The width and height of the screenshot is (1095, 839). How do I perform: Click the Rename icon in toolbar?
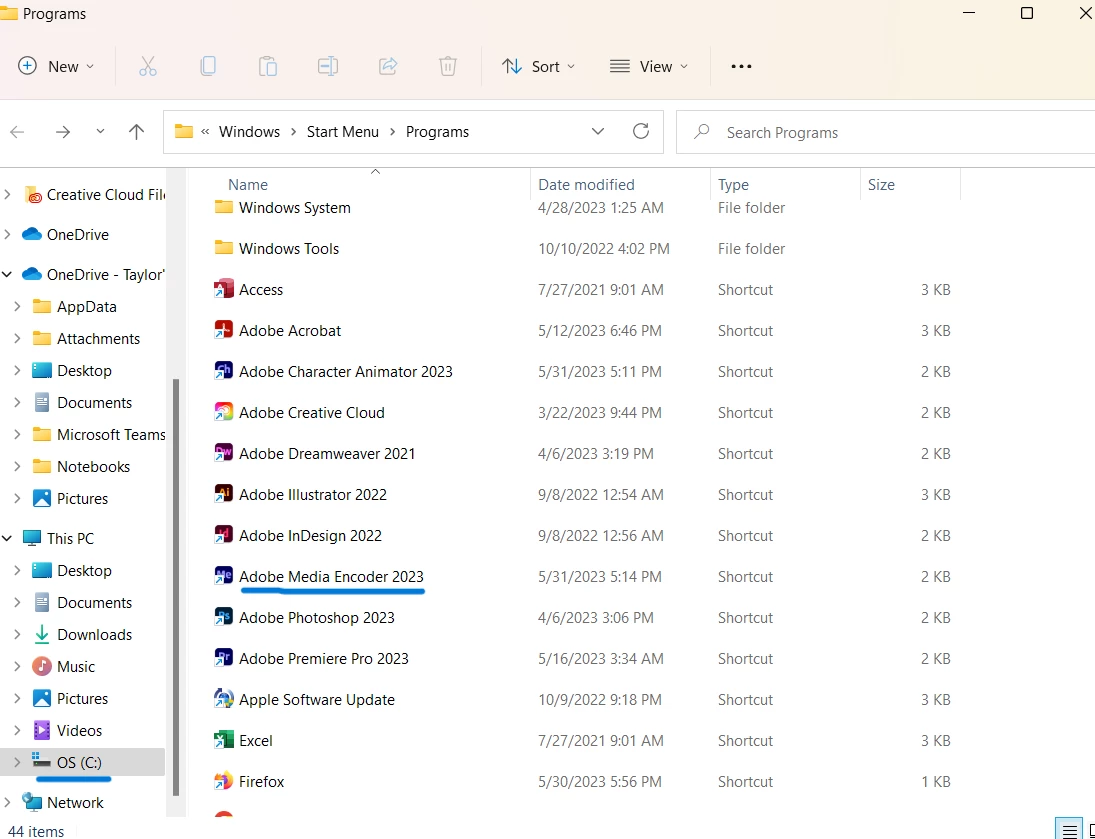(328, 66)
